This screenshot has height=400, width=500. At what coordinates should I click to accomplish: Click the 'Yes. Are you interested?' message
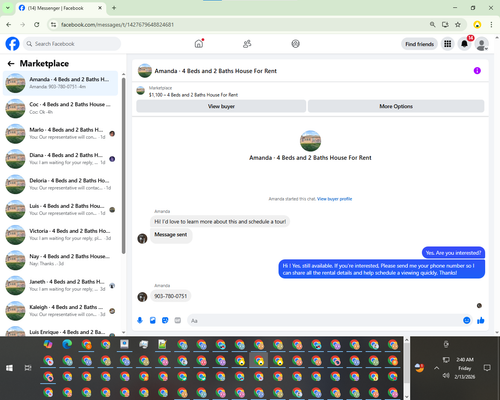(x=453, y=253)
